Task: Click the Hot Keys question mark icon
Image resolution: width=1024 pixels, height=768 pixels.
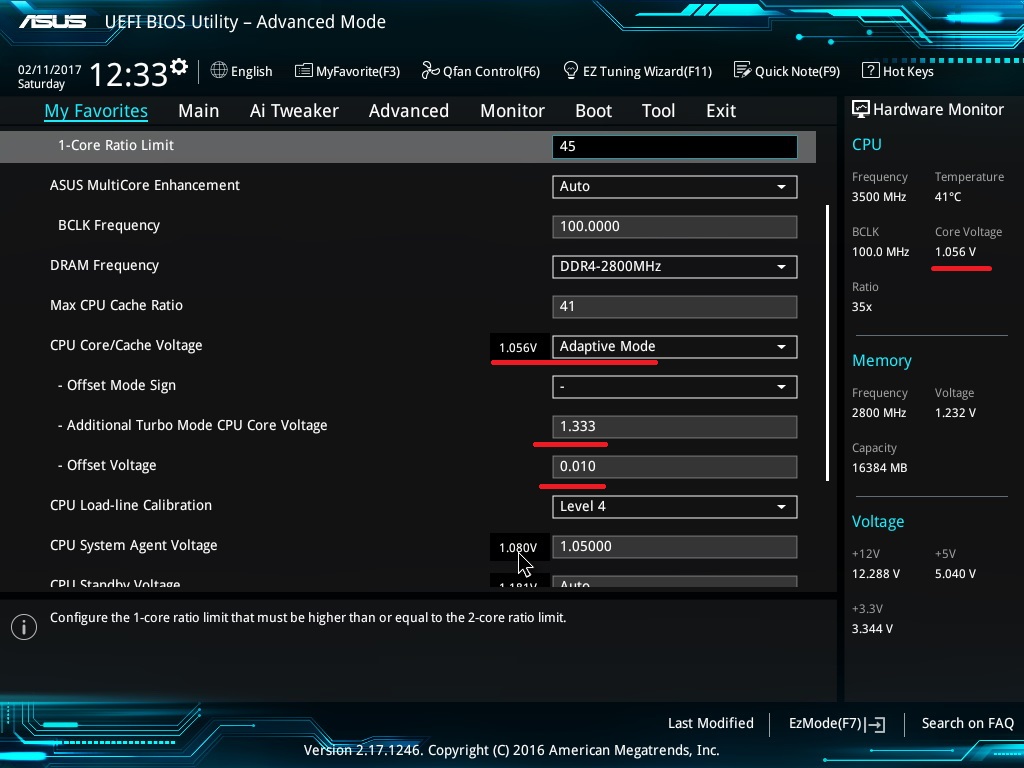Action: pyautogui.click(x=871, y=70)
